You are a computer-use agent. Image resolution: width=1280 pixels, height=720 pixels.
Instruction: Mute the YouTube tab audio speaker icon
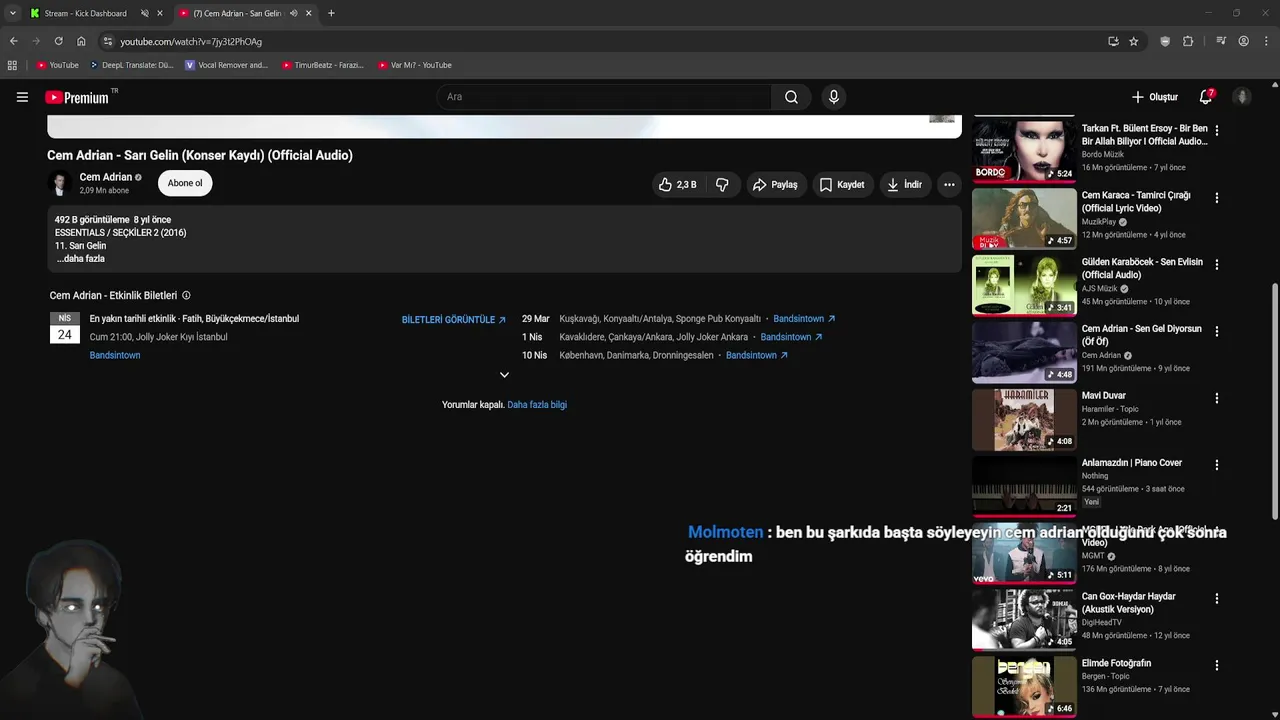(x=293, y=13)
